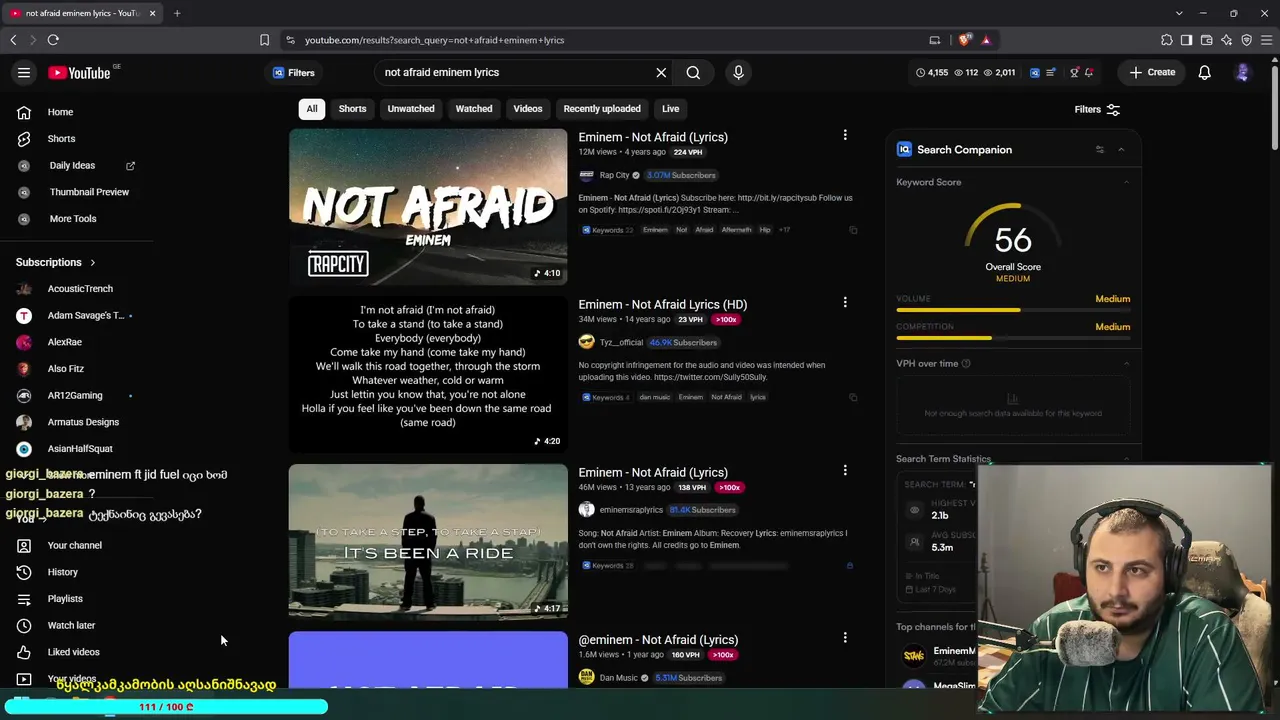Open options for @eminem - Not Afraid (Lyrics)
Viewport: 1280px width, 720px height.
(845, 637)
